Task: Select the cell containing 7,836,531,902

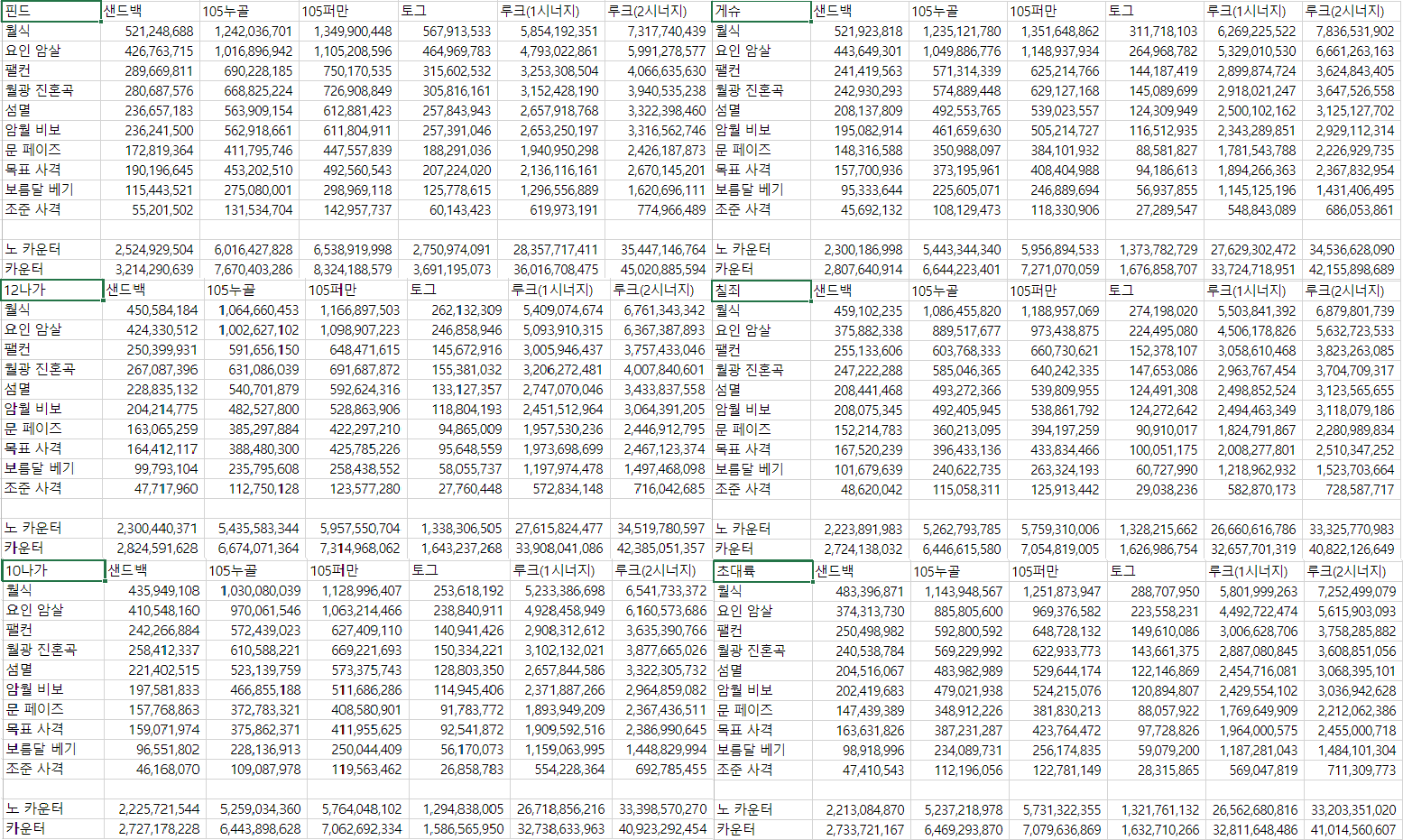Action: tap(1352, 32)
